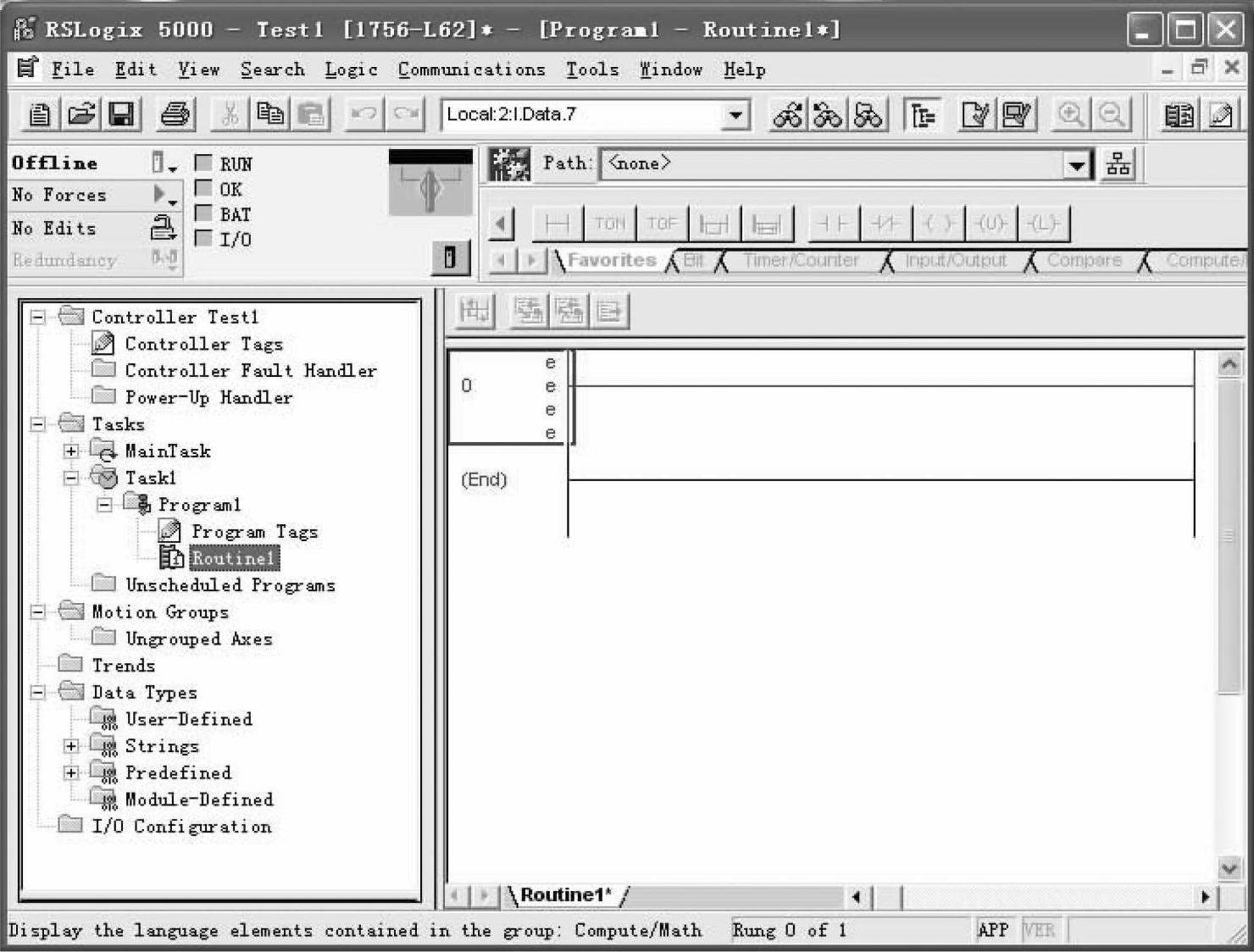Undo the last action

[x=364, y=114]
